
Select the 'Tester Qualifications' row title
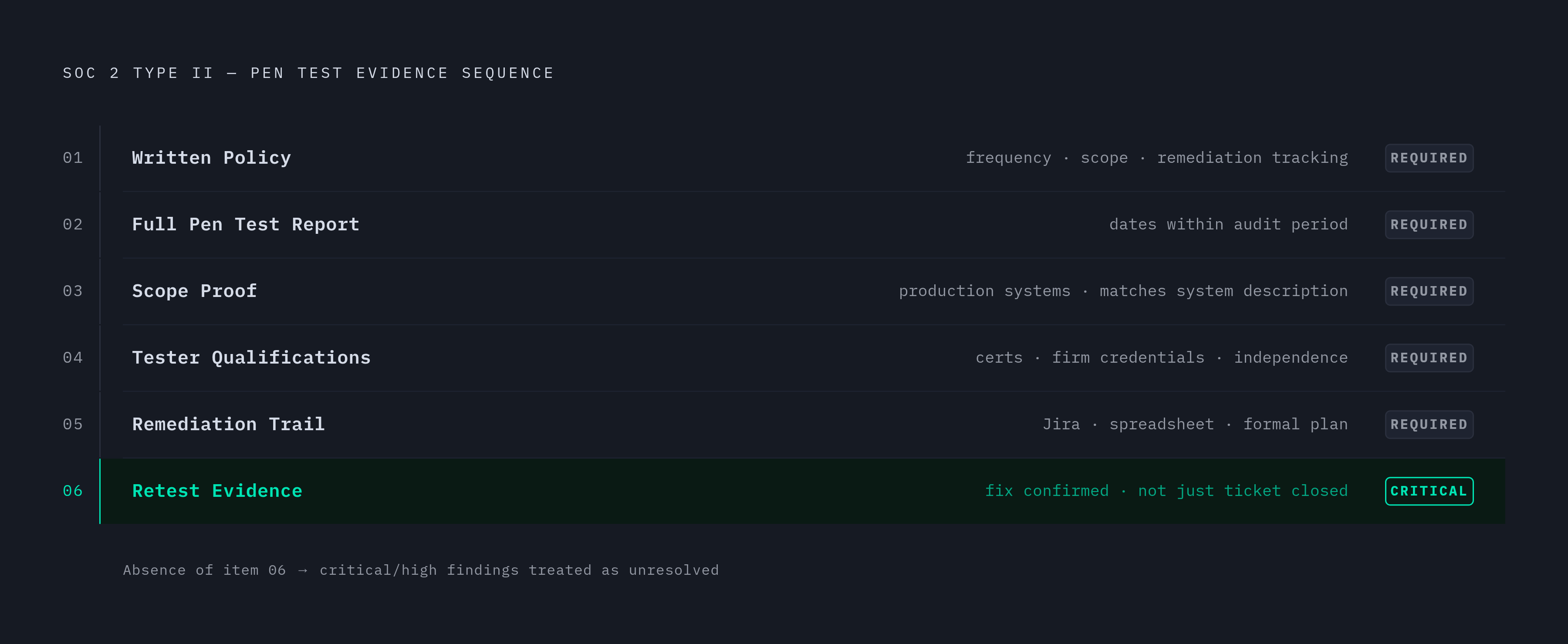[x=251, y=358]
